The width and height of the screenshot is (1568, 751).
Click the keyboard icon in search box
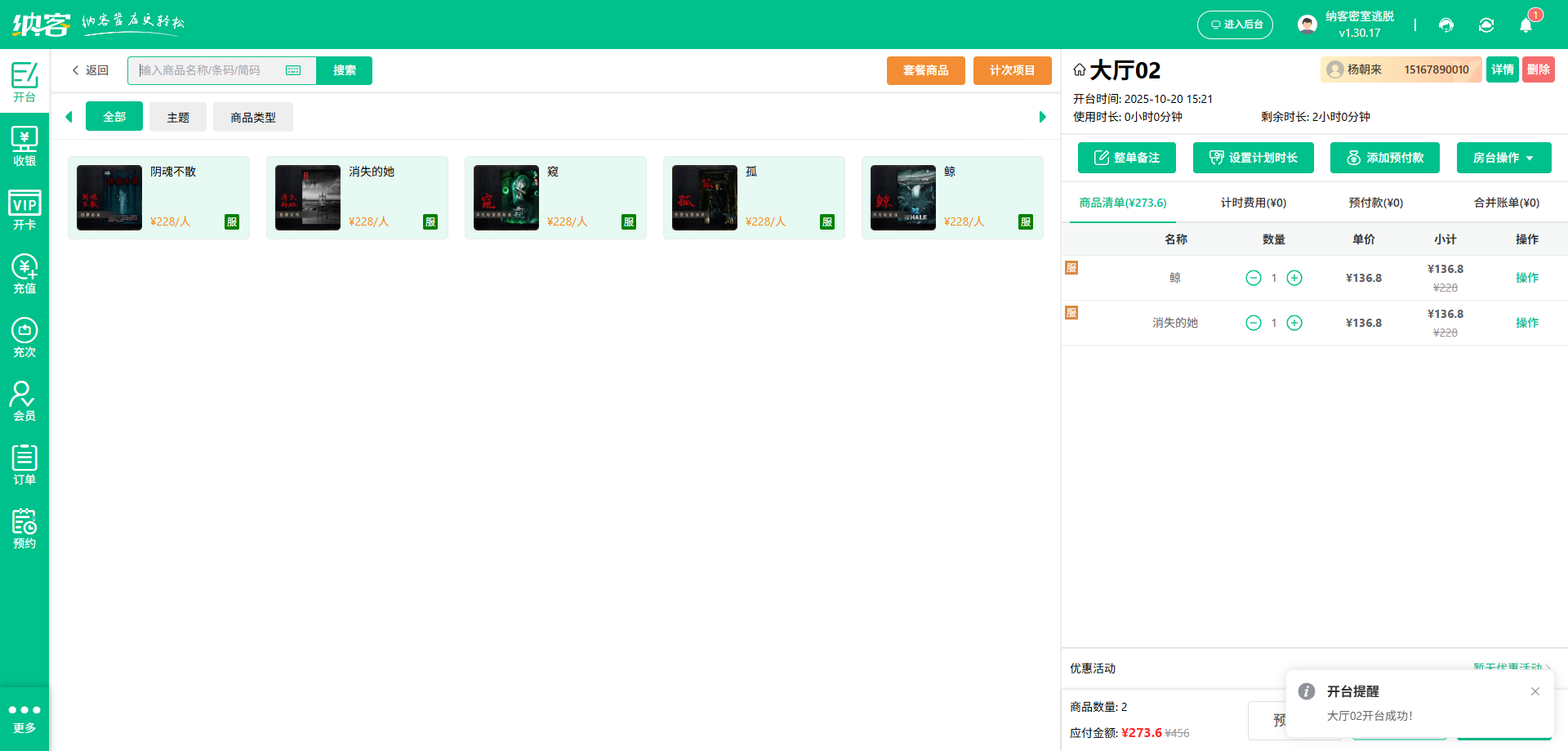pos(293,70)
